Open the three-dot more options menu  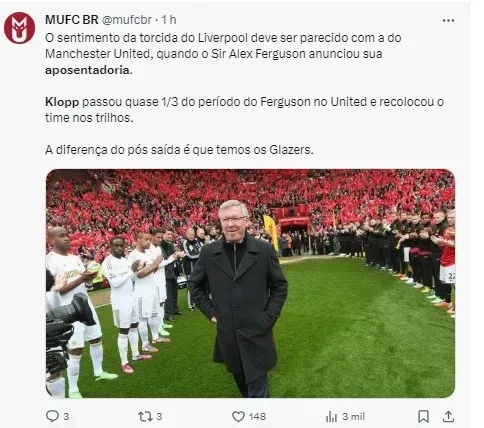pos(448,21)
